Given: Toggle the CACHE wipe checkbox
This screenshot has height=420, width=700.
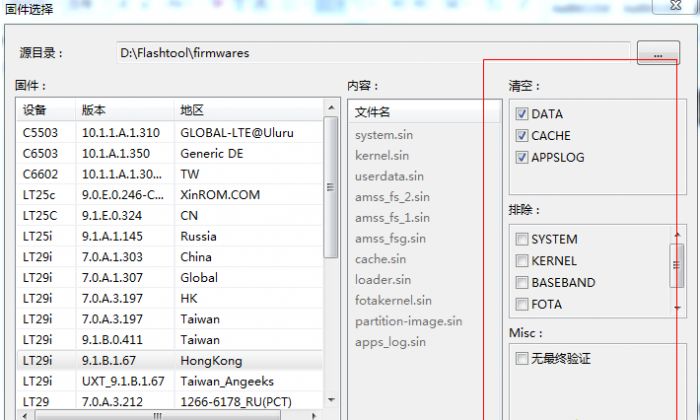Looking at the screenshot, I should pyautogui.click(x=521, y=136).
